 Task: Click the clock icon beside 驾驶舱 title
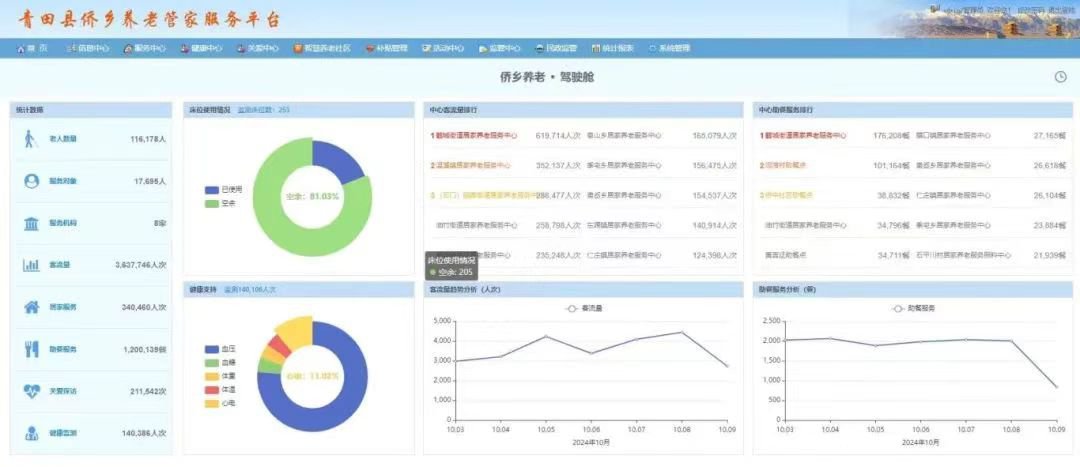[x=1061, y=77]
